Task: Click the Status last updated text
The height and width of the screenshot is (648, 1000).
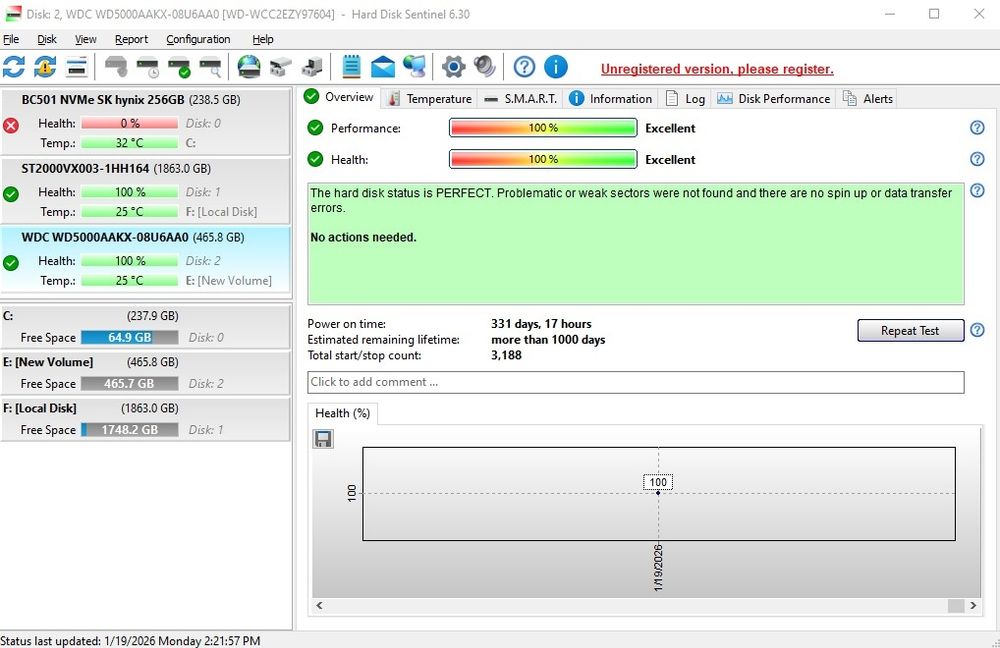Action: (130, 640)
